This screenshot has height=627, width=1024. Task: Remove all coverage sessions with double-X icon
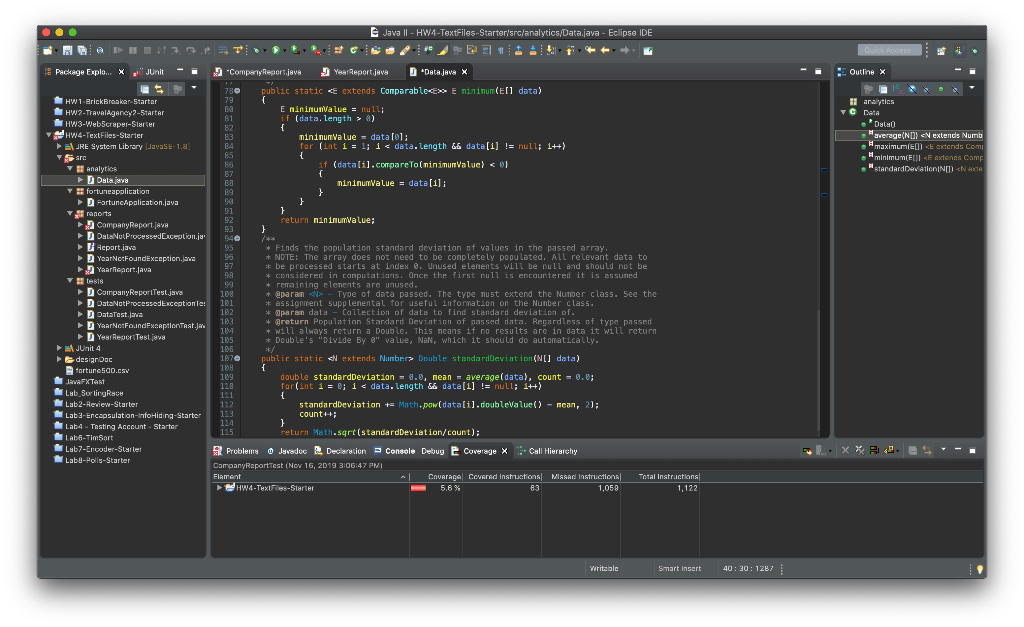click(x=859, y=450)
